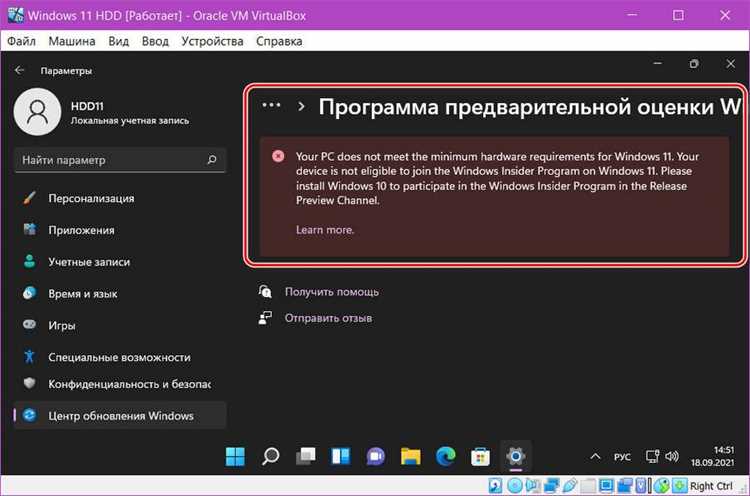Screen dimensions: 750x496
Task: Click VirtualBox USB status icon
Action: [569, 485]
